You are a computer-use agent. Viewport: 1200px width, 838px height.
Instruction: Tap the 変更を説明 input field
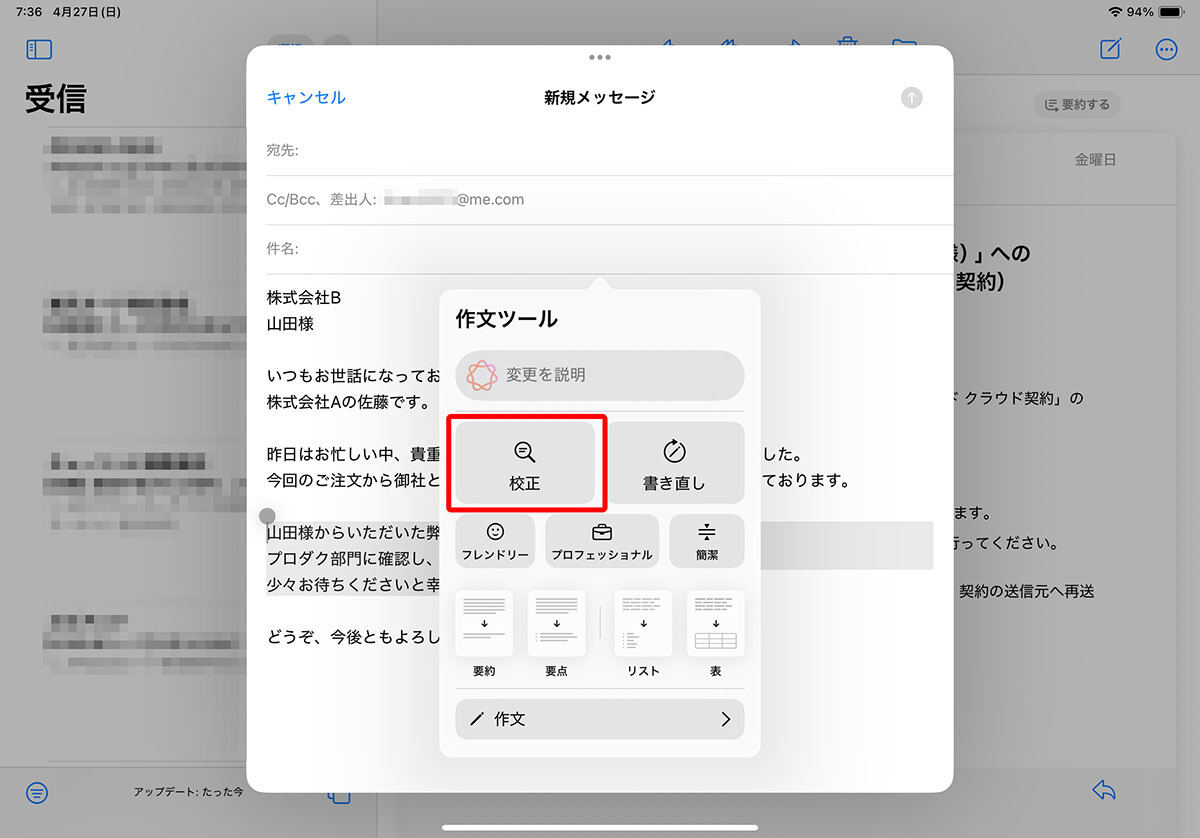(x=600, y=375)
